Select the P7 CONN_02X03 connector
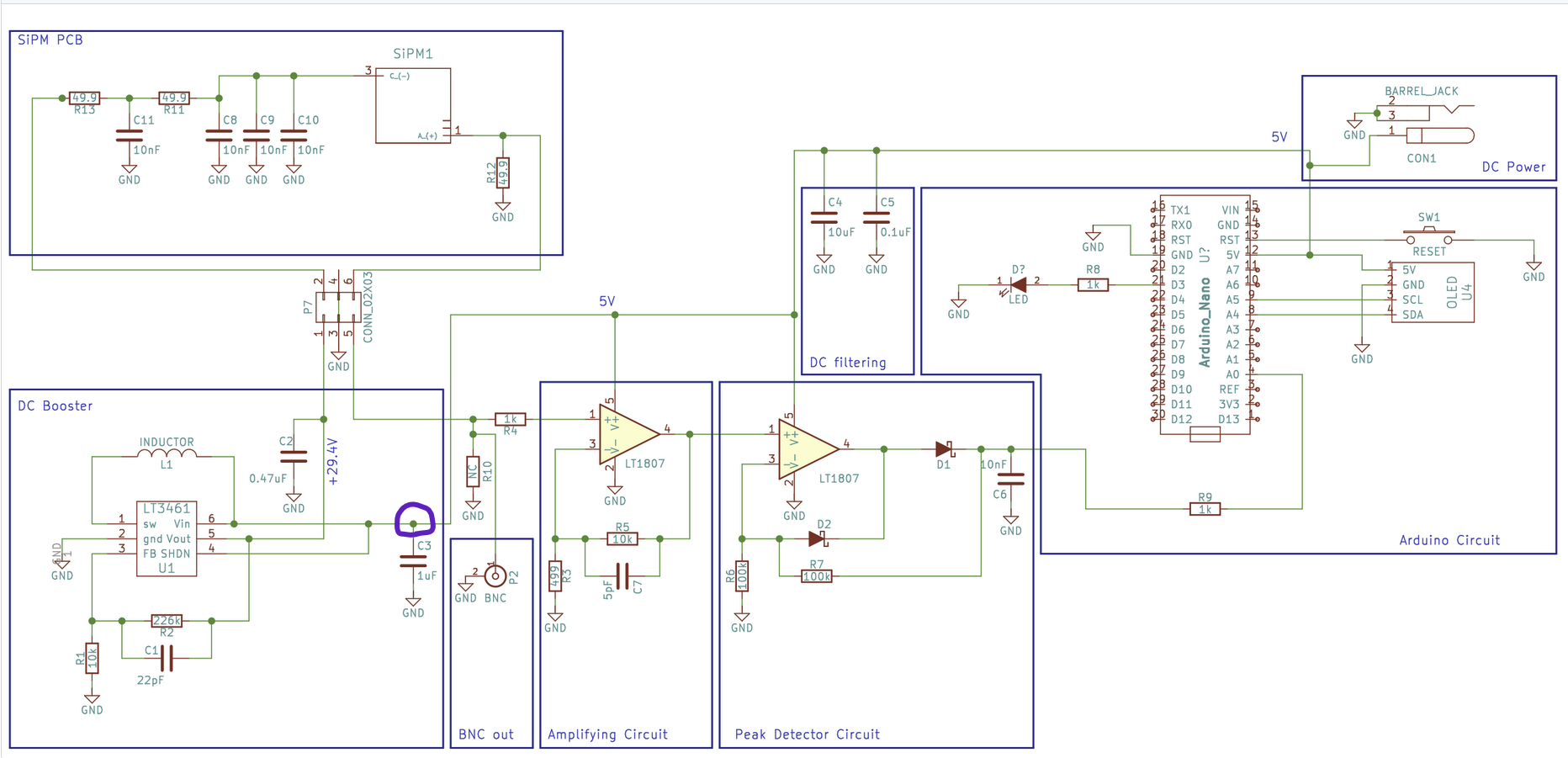The image size is (1568, 758). pos(338,307)
